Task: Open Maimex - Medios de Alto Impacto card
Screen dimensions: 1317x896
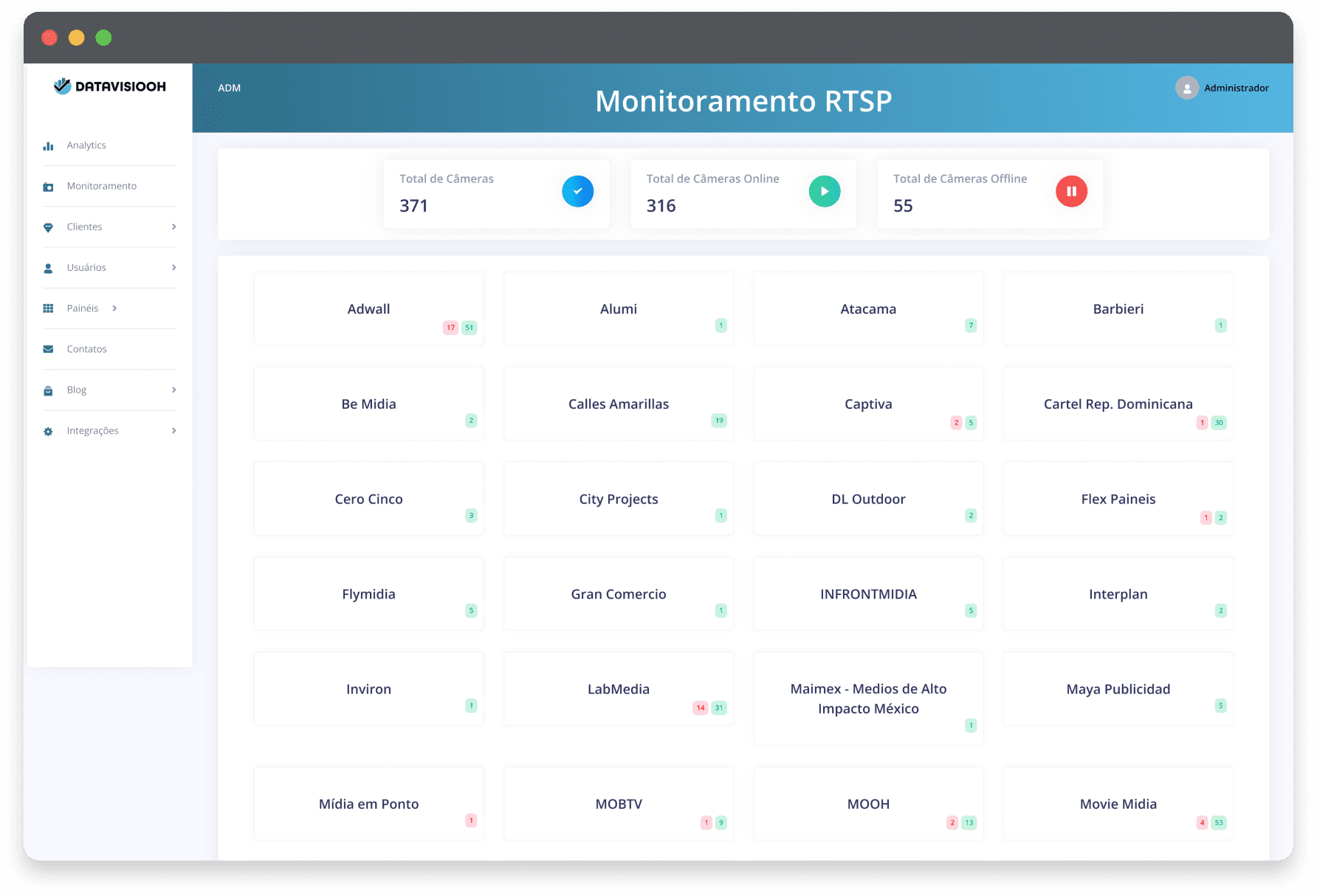Action: point(868,698)
